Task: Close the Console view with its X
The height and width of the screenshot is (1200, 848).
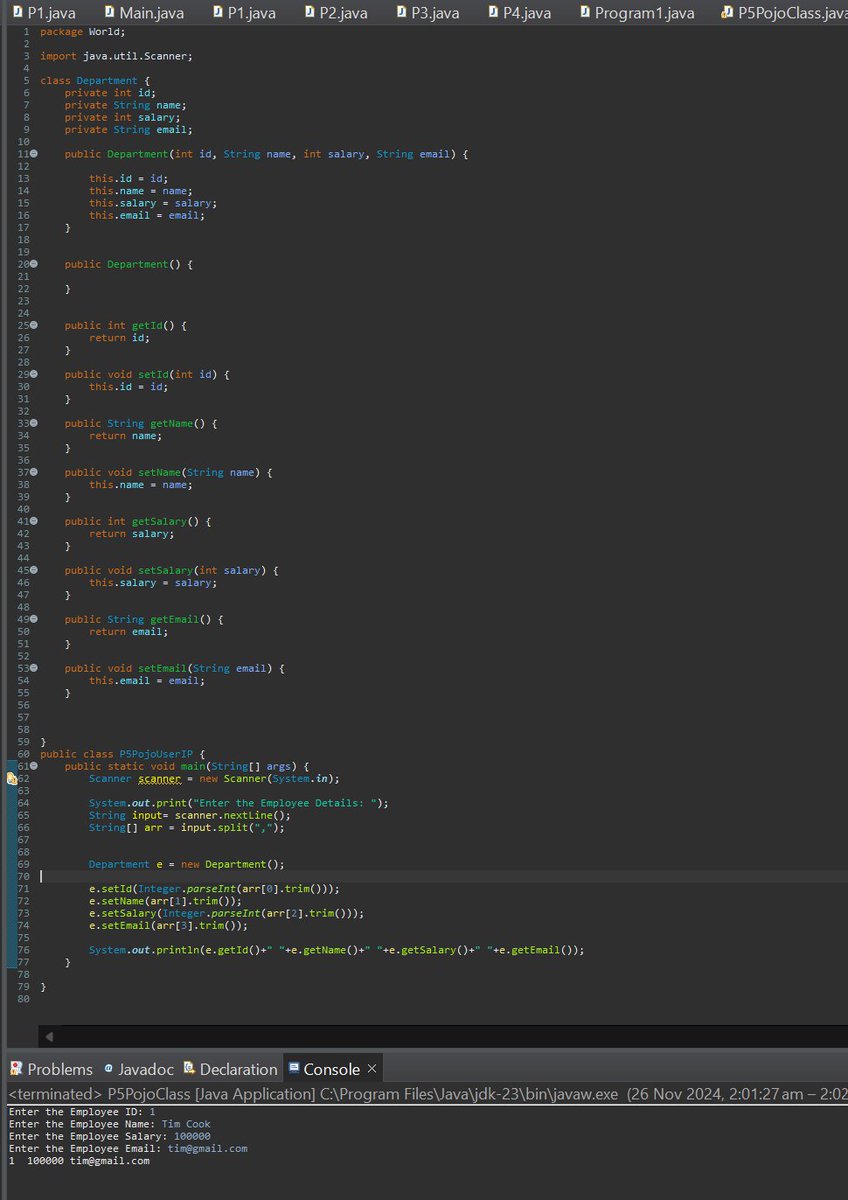Action: [x=372, y=1069]
